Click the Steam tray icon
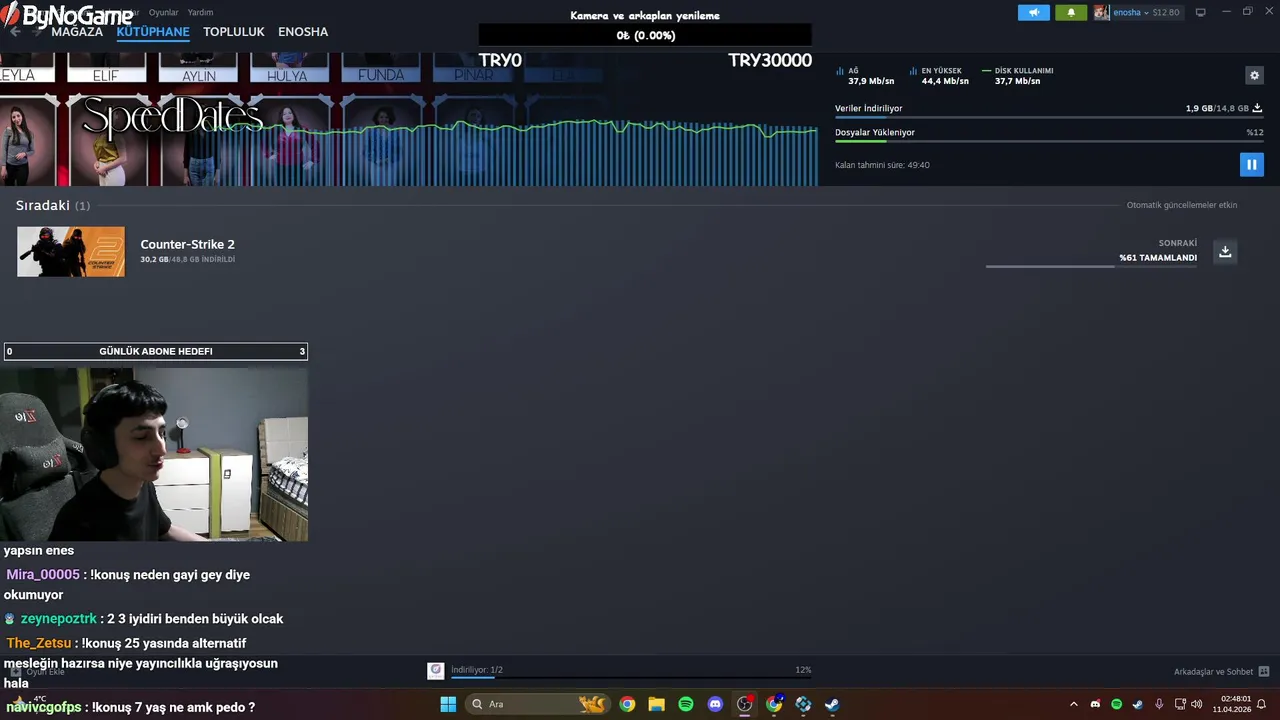The image size is (1280, 720). 1138,704
